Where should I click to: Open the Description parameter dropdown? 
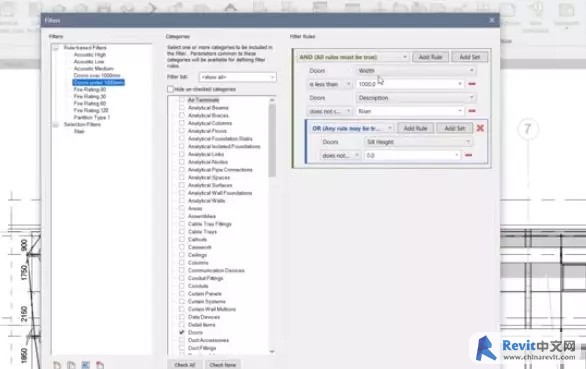(x=416, y=98)
